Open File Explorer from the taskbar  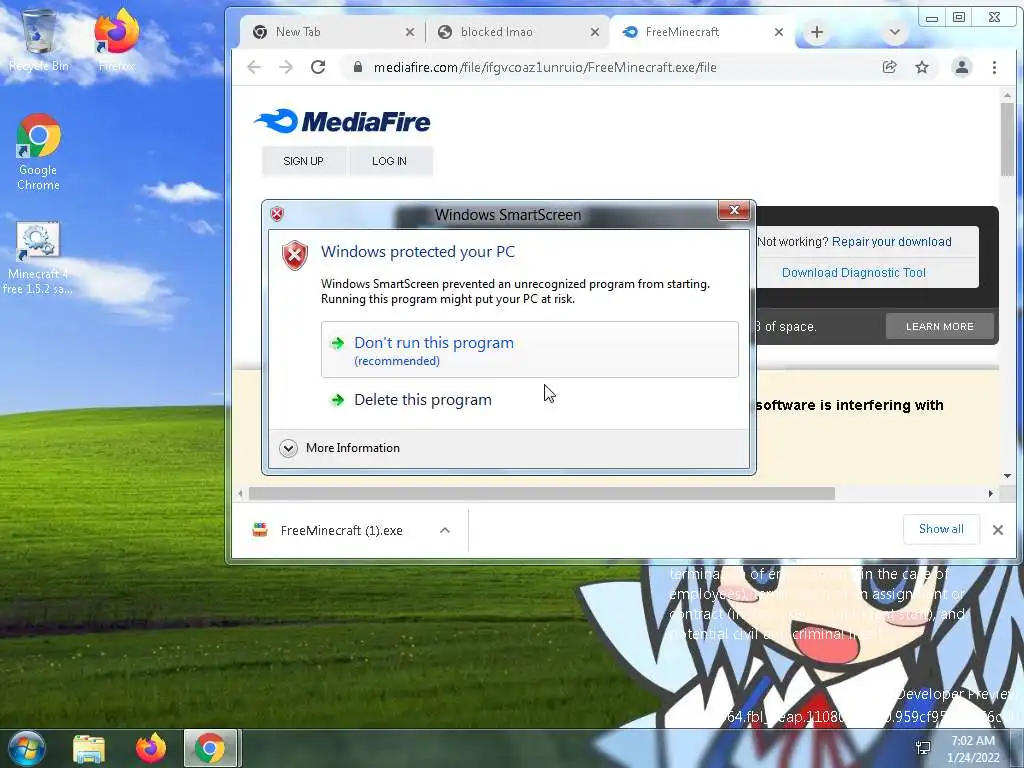coord(89,749)
